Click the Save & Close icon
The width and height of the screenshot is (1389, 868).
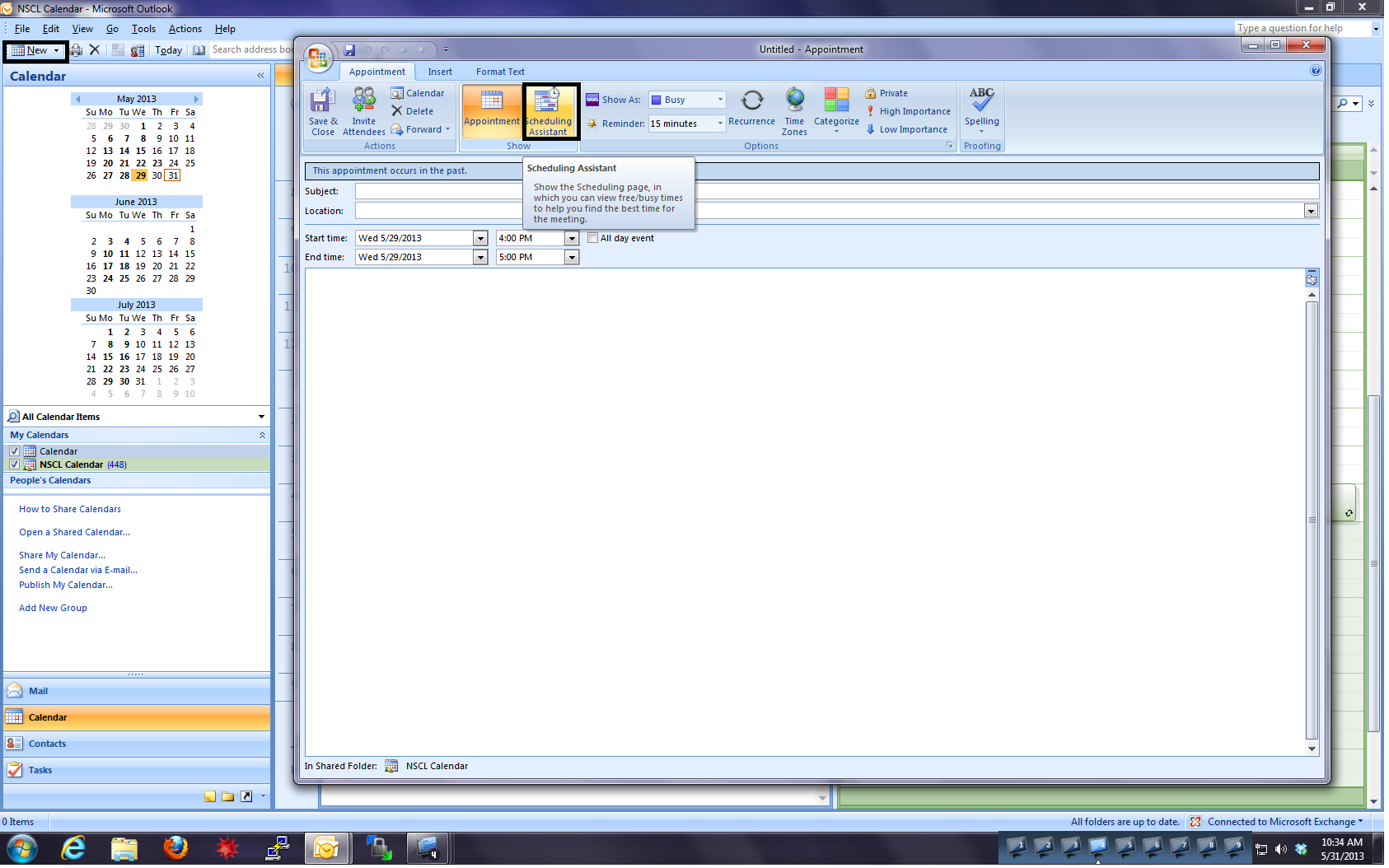coord(322,110)
